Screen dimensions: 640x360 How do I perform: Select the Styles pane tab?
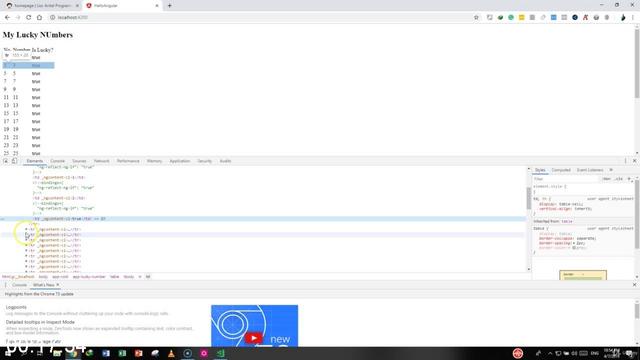pos(540,170)
